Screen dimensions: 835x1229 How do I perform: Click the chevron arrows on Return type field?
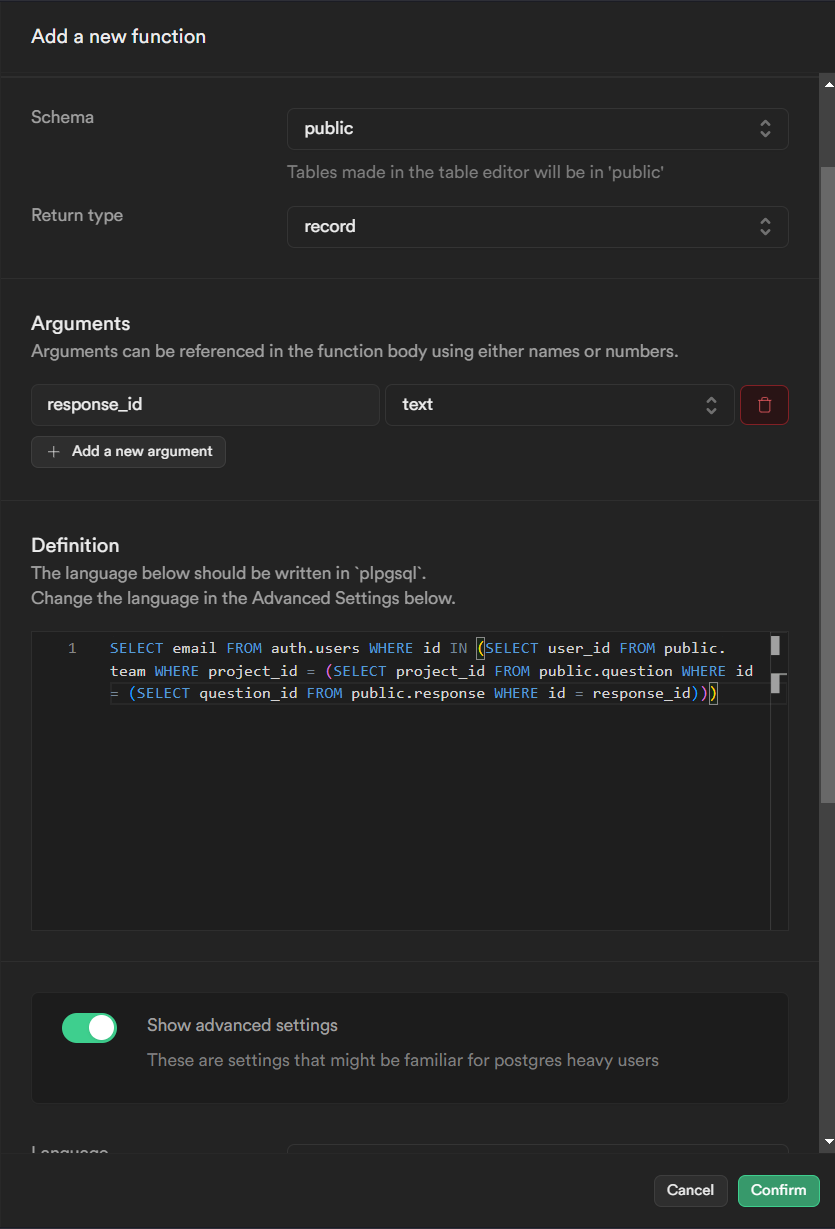[x=765, y=227]
